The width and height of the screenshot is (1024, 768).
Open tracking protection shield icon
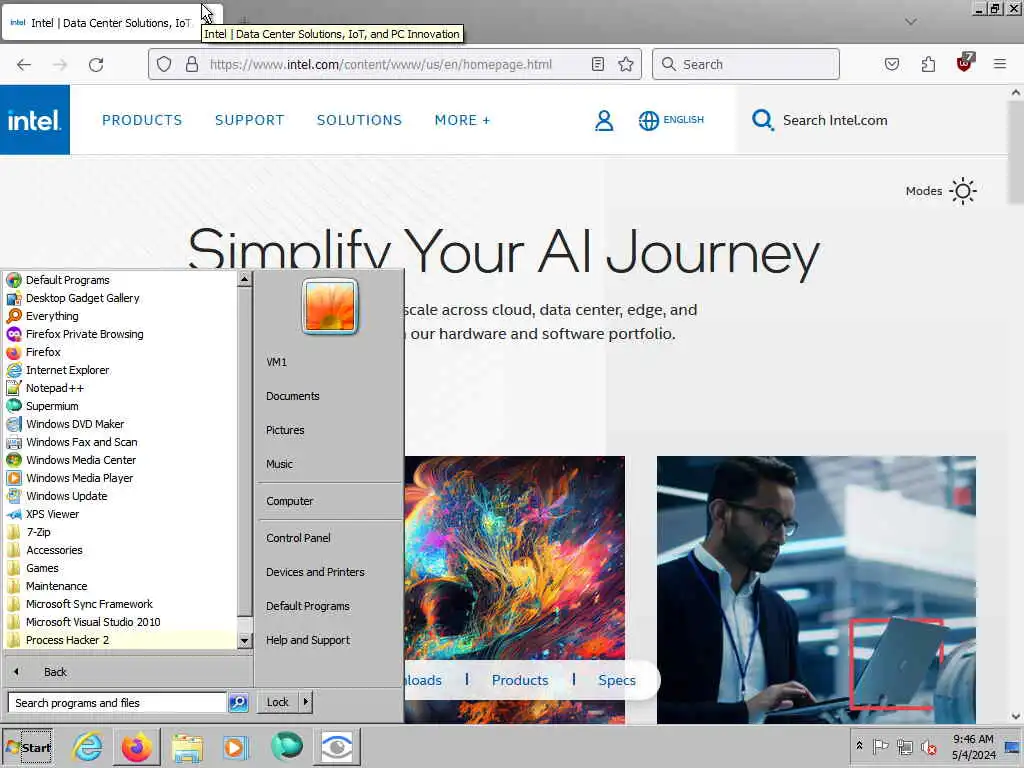[x=164, y=64]
